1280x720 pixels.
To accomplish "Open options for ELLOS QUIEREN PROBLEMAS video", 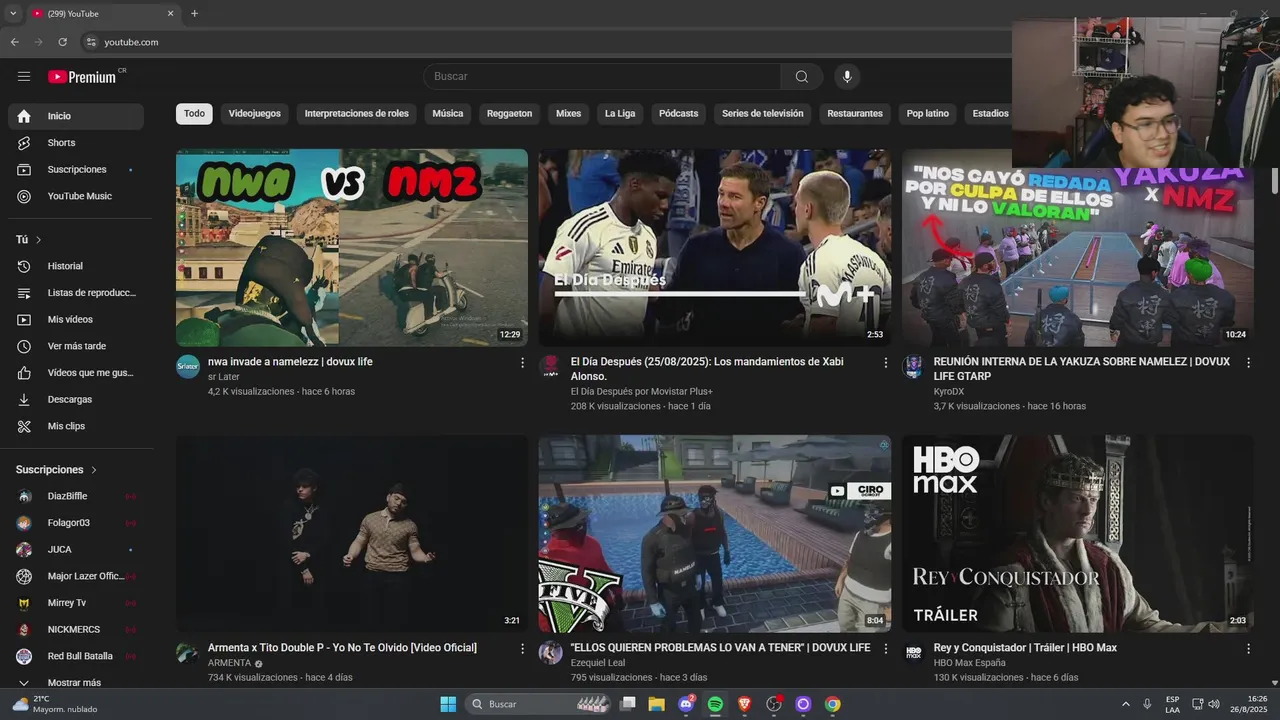I will coord(885,649).
